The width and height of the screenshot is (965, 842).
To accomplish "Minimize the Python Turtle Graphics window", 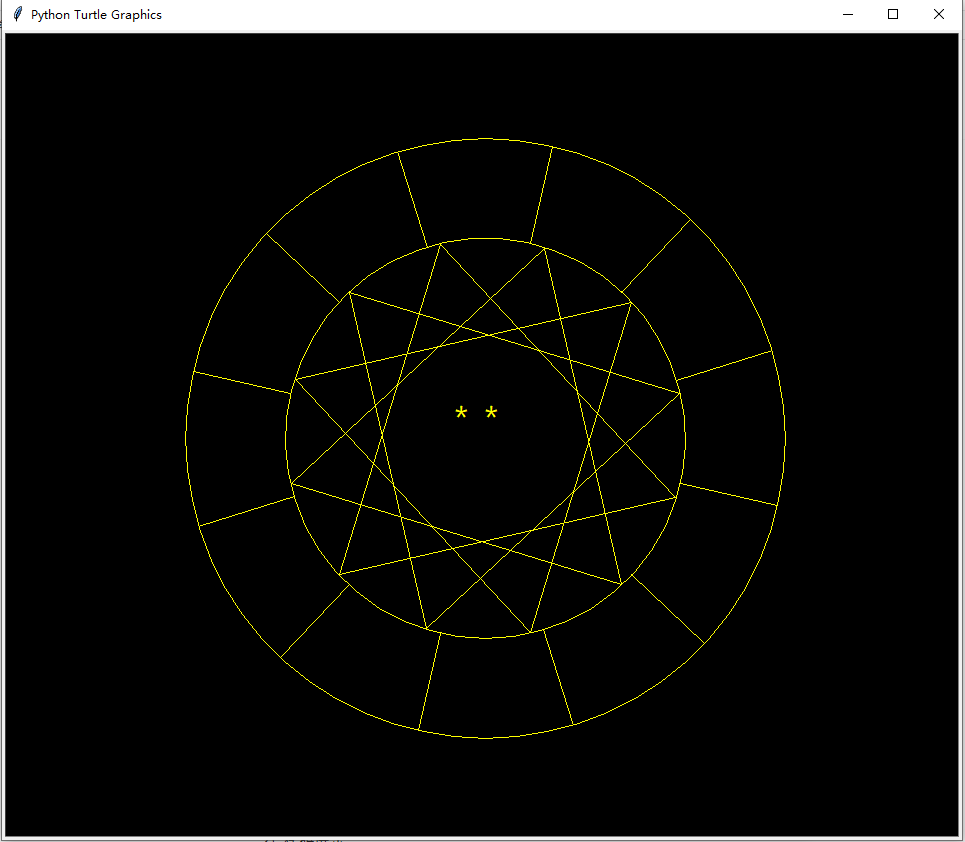I will [x=848, y=14].
